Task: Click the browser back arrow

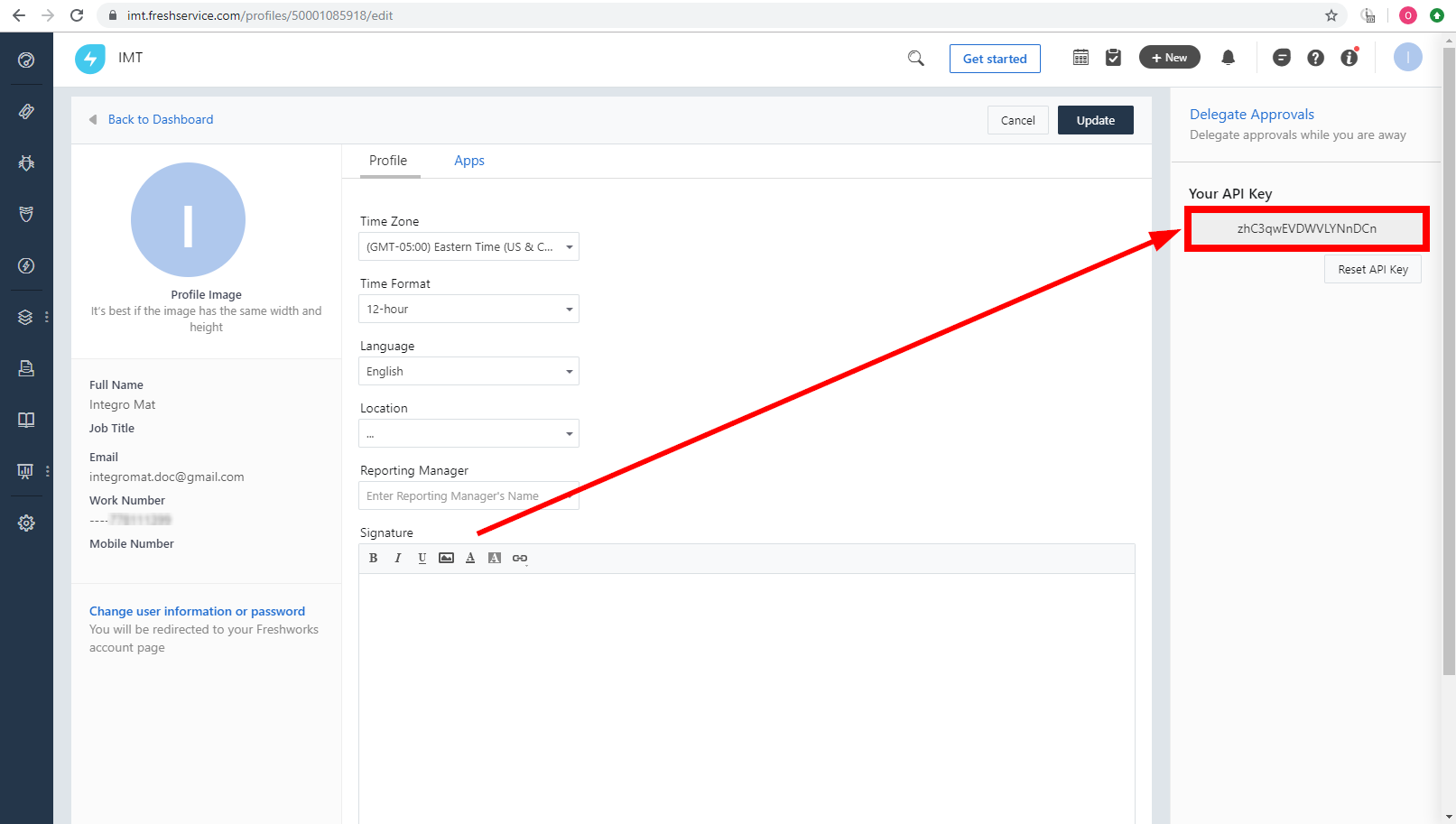Action: pos(19,15)
